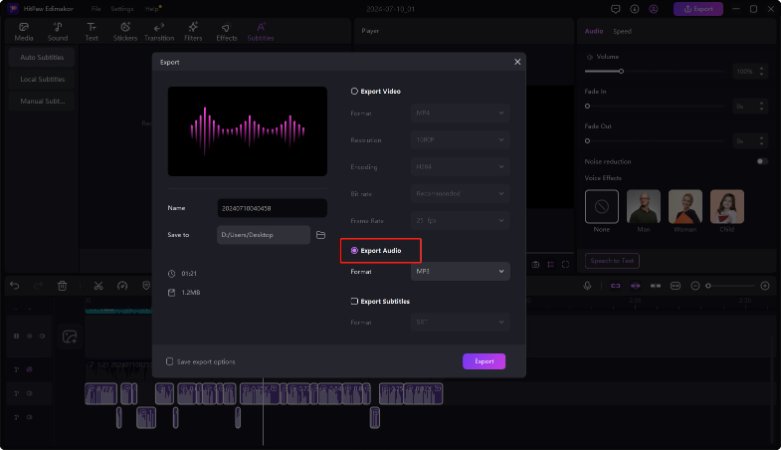Viewport: 781px width, 450px height.
Task: Open the Effects panel icon
Action: tap(227, 31)
